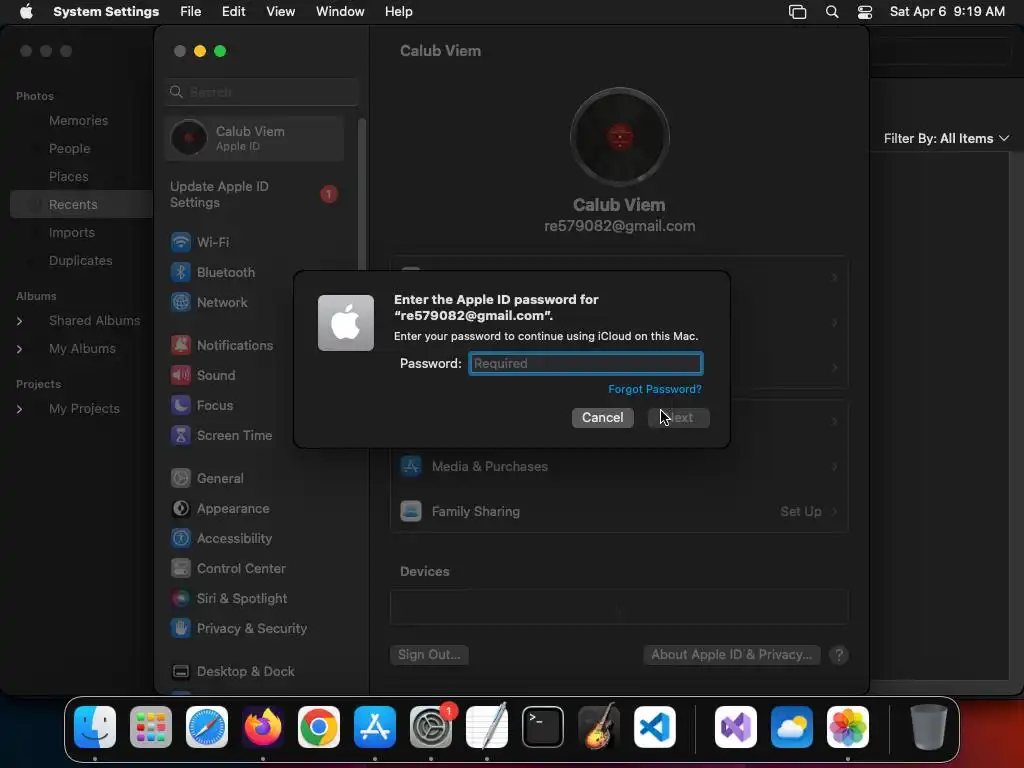Viewport: 1024px width, 768px height.
Task: Open Terminal from the Dock
Action: [543, 727]
